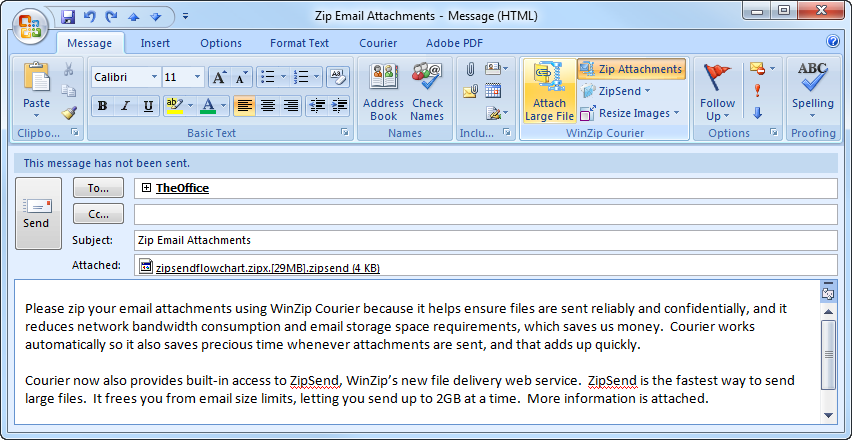The height and width of the screenshot is (440, 852).
Task: Open the numbering style dropdown arrow
Action: point(317,77)
